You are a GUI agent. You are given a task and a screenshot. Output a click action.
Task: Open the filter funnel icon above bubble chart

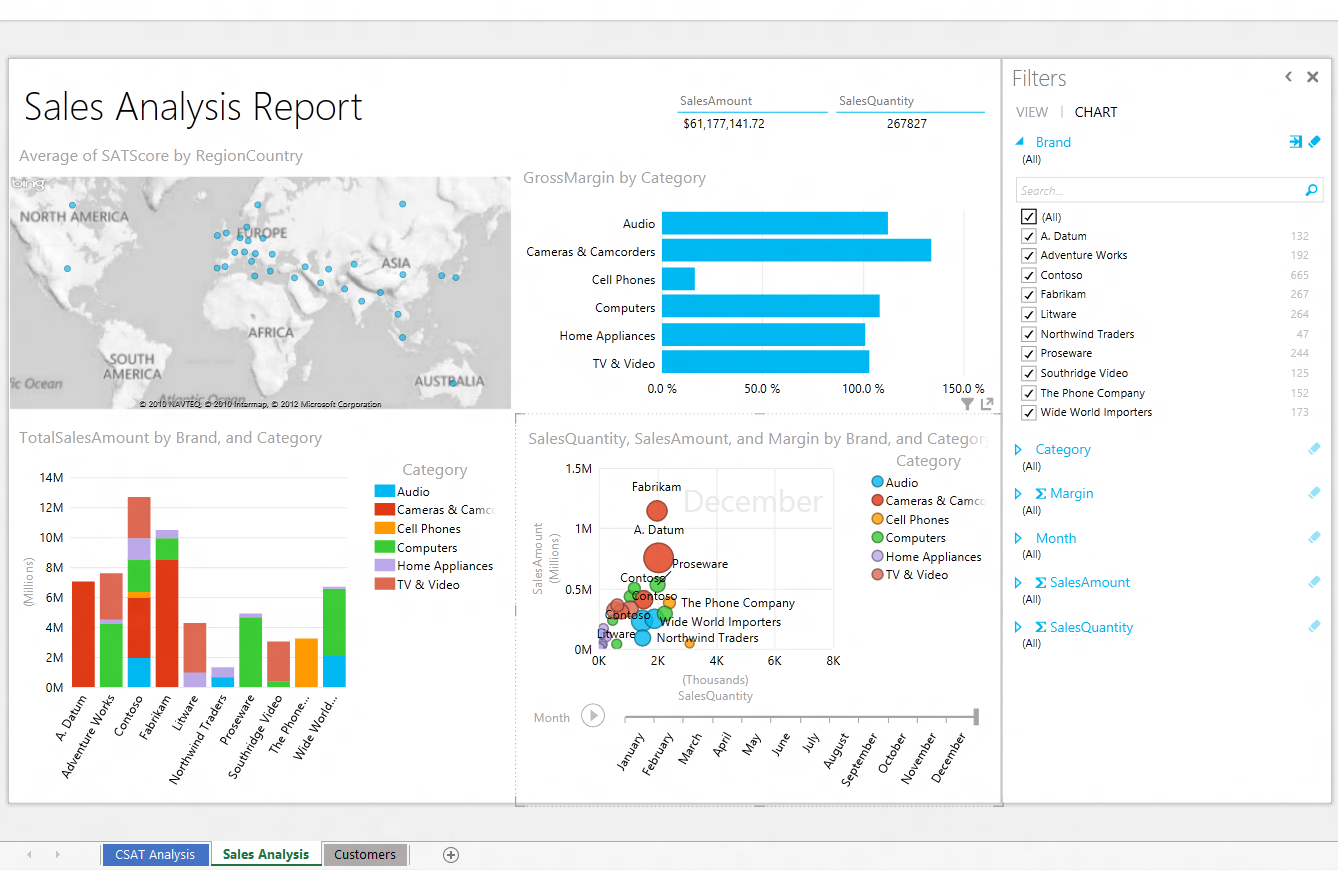967,404
